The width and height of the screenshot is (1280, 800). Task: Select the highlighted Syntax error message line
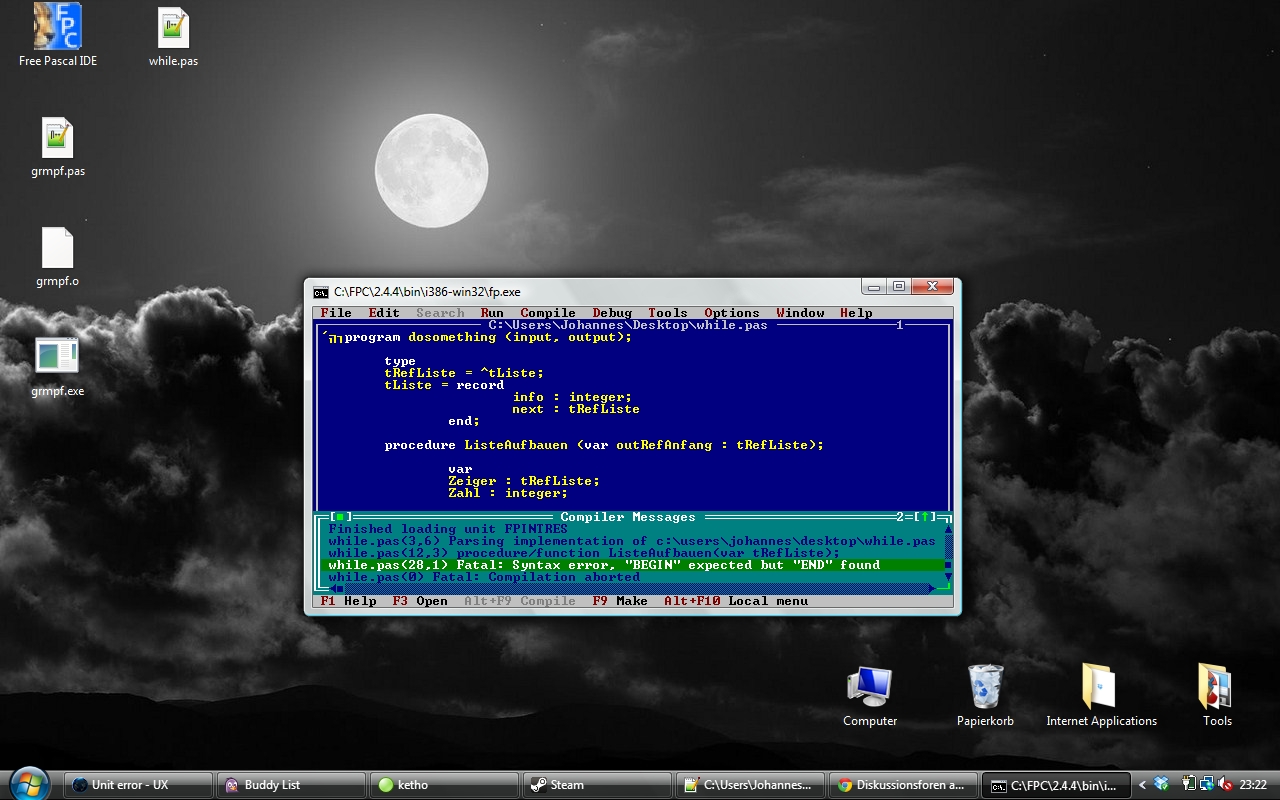coord(604,565)
